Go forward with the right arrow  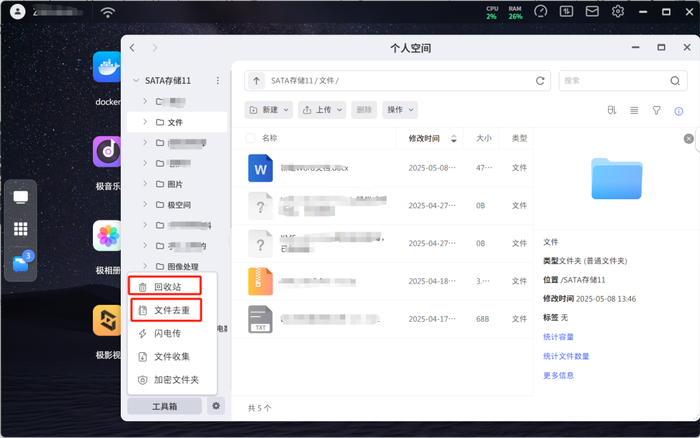pyautogui.click(x=155, y=48)
